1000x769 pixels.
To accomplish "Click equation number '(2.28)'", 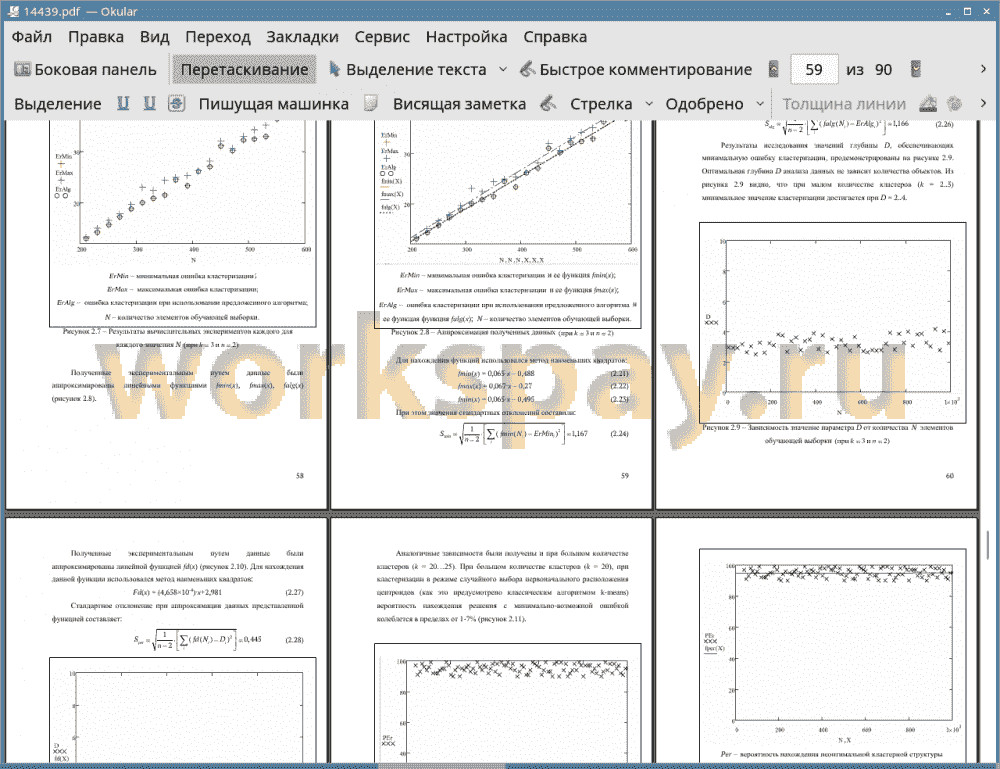I will [295, 640].
